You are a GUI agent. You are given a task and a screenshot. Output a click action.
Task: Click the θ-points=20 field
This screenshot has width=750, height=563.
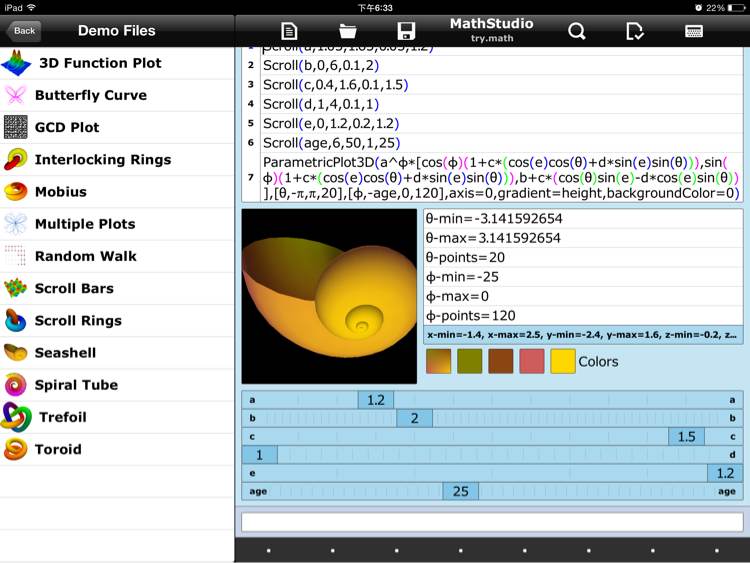click(583, 257)
